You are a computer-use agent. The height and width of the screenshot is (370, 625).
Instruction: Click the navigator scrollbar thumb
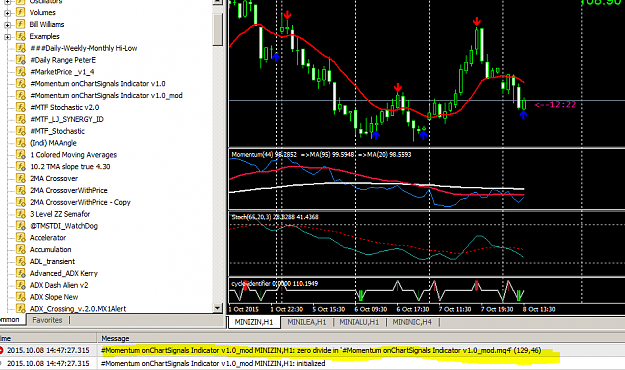point(217,29)
